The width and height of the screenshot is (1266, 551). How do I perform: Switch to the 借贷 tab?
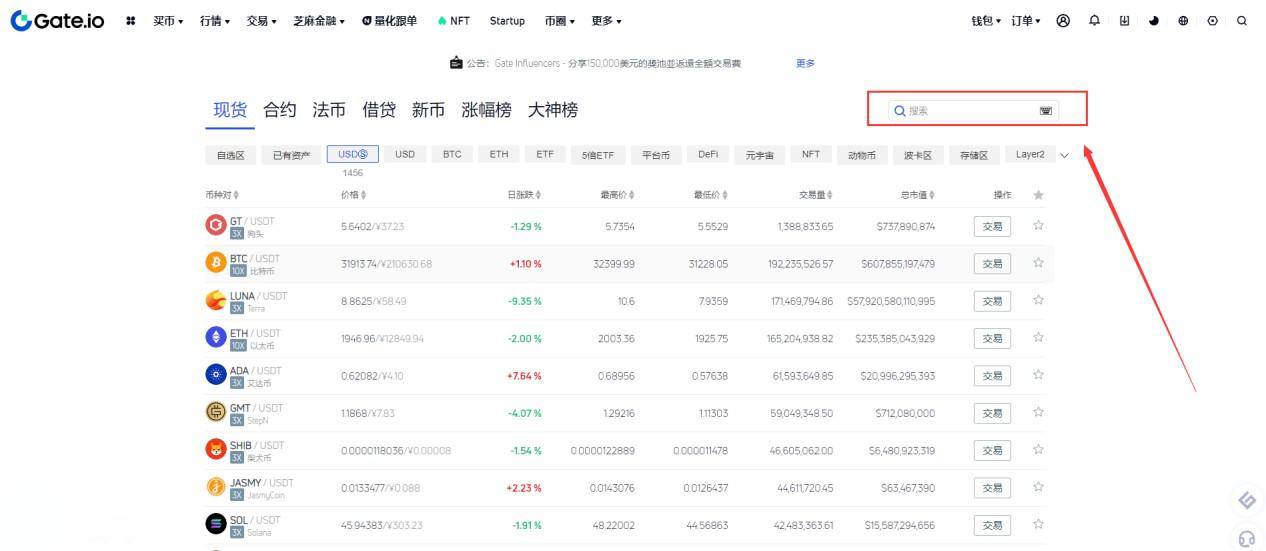point(378,110)
